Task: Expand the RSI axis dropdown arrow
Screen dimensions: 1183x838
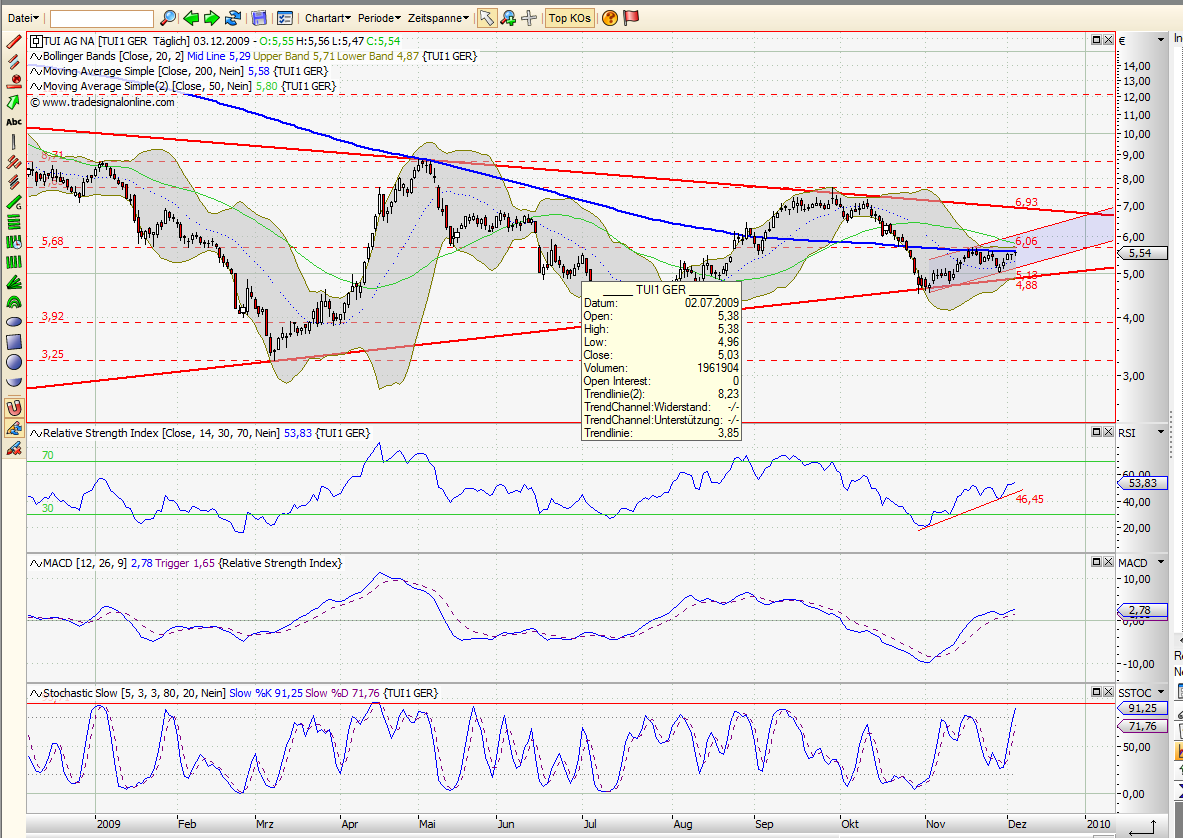Action: click(x=1160, y=433)
